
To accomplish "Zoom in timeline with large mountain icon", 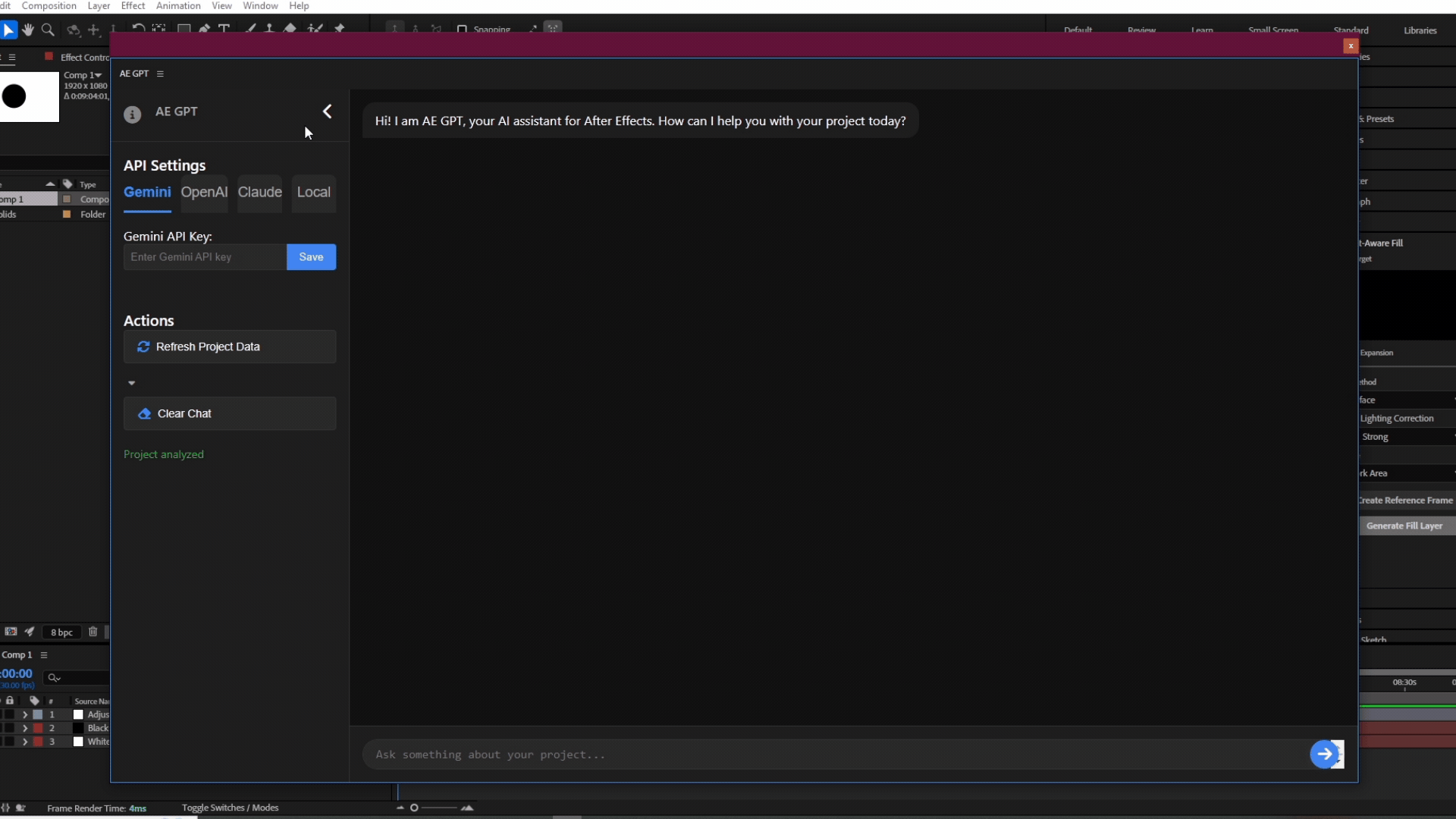I will click(x=467, y=808).
